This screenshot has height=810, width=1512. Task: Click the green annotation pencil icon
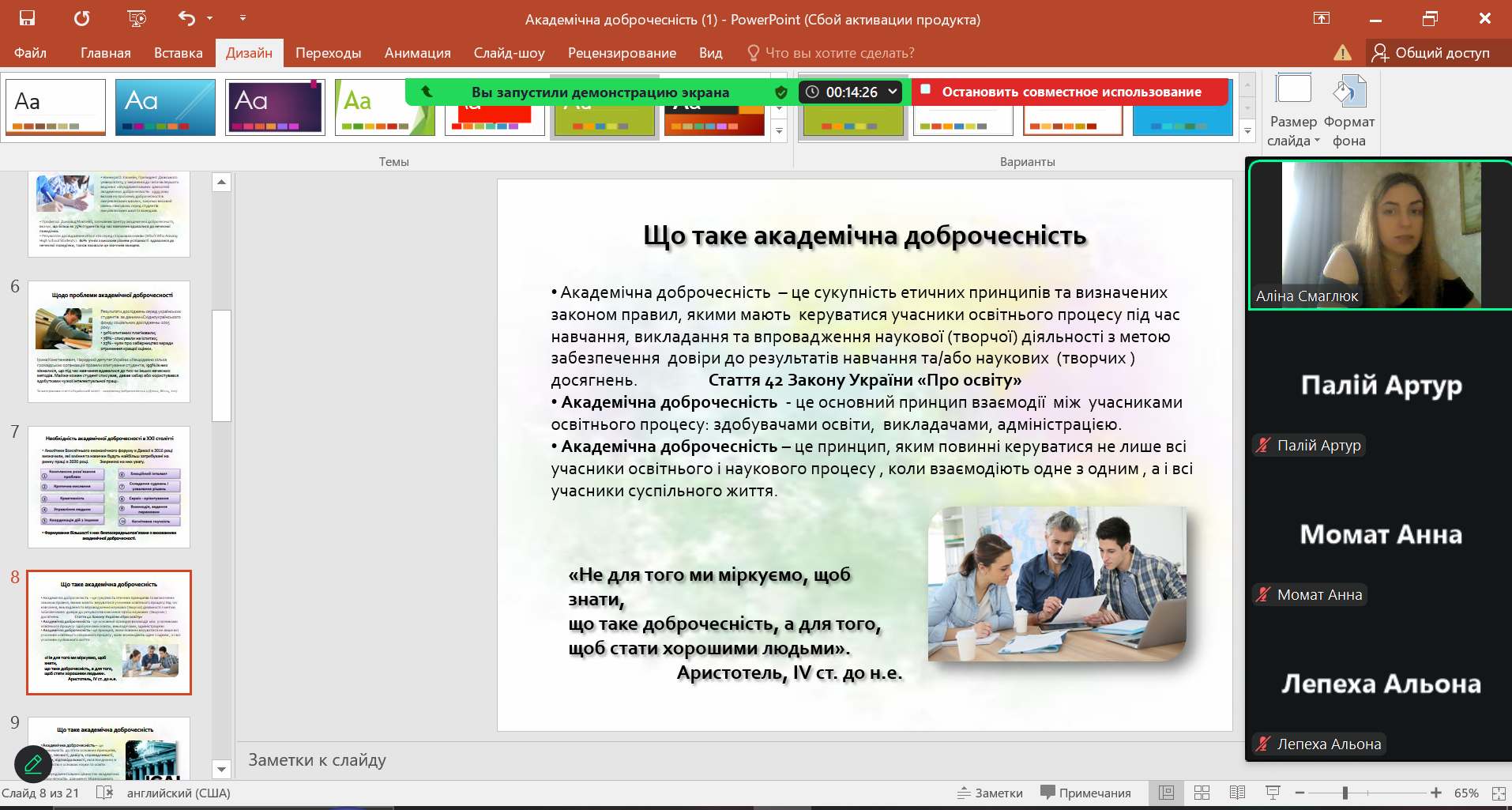(x=33, y=763)
